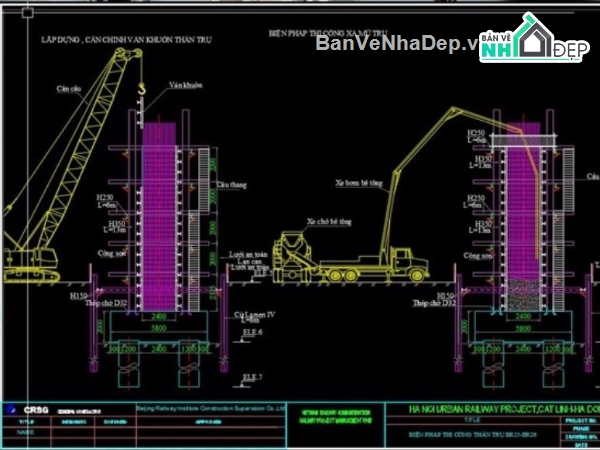Viewport: 600px width, 450px height.
Task: Select the 'ELE.7' elevation marker text
Action: click(253, 377)
